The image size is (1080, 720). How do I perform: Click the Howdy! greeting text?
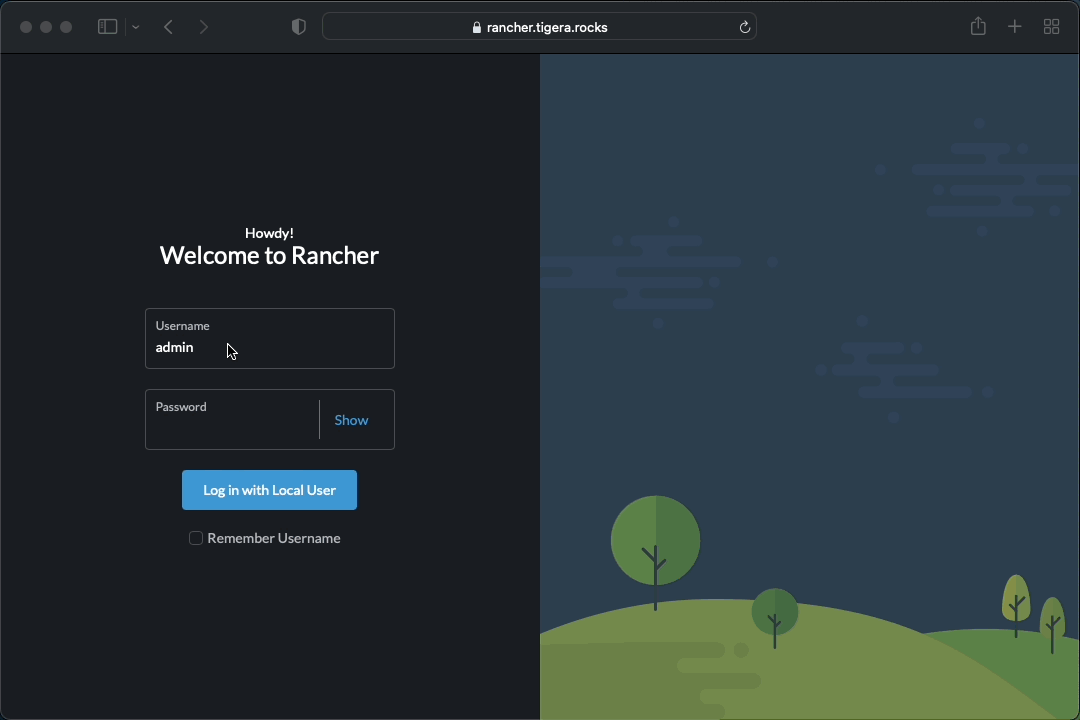269,233
